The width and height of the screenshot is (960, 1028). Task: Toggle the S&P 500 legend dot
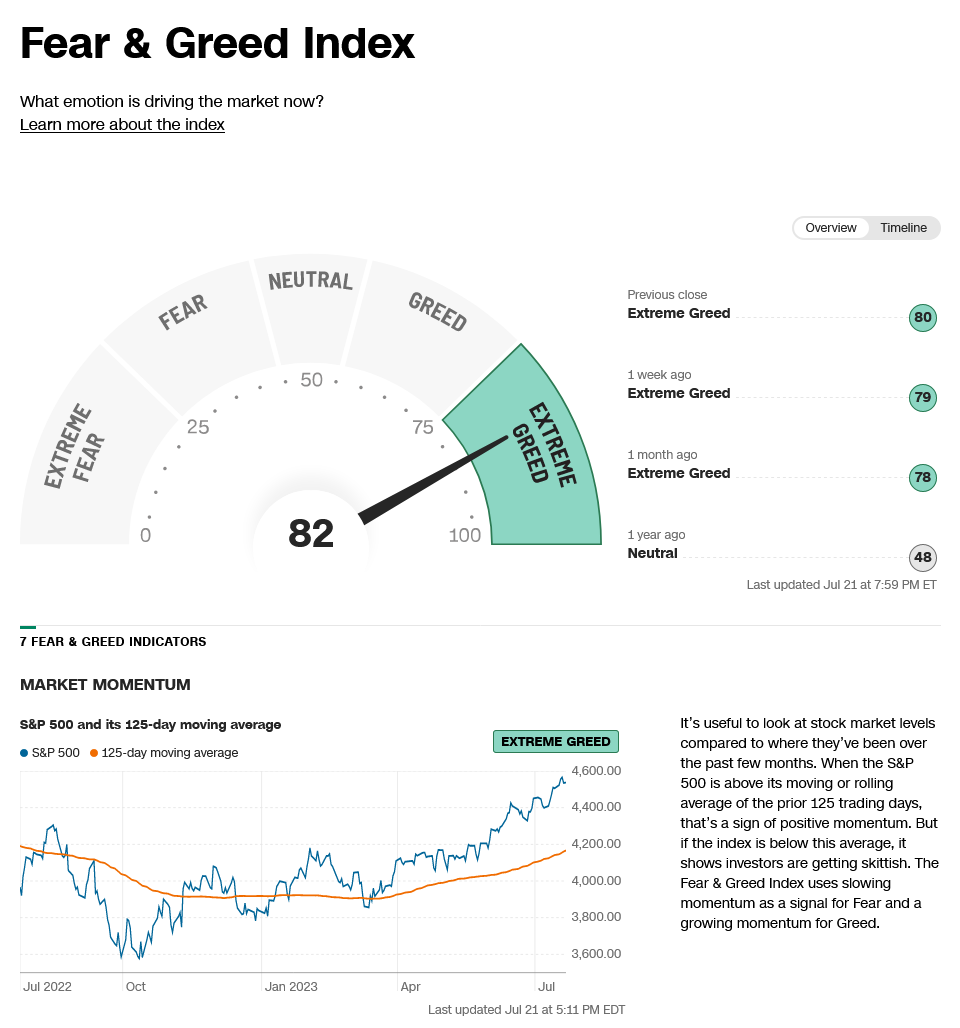pos(25,753)
